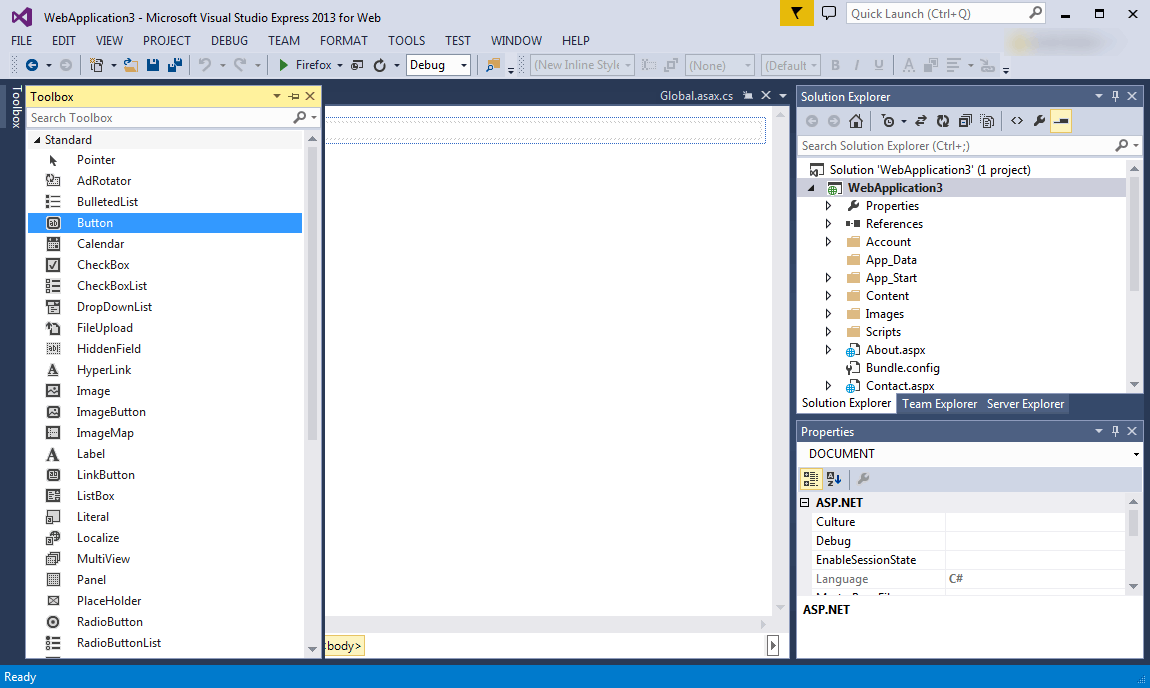Expand the References node
This screenshot has height=688, width=1150.
pos(829,224)
